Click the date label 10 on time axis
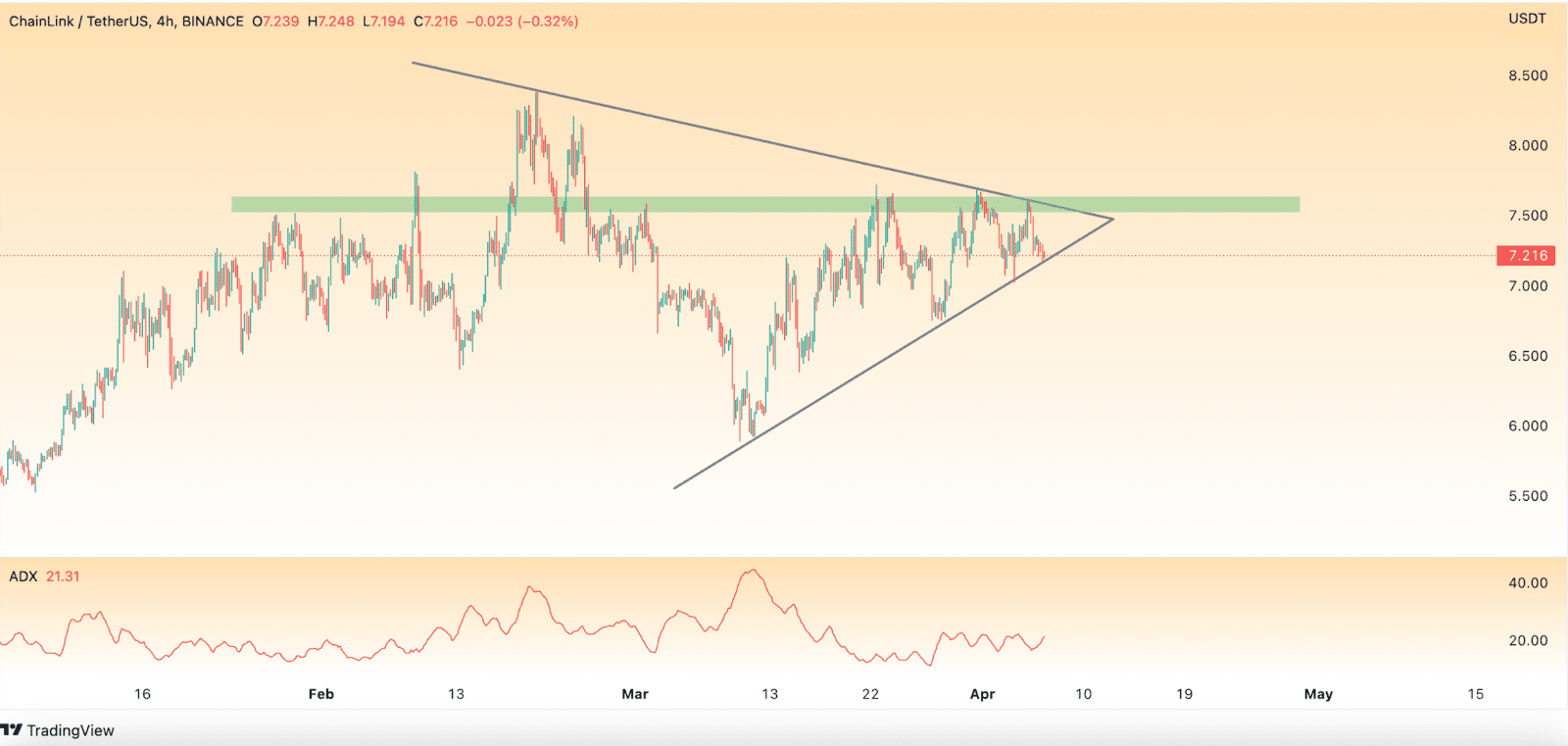The image size is (1568, 746). coord(1083,694)
